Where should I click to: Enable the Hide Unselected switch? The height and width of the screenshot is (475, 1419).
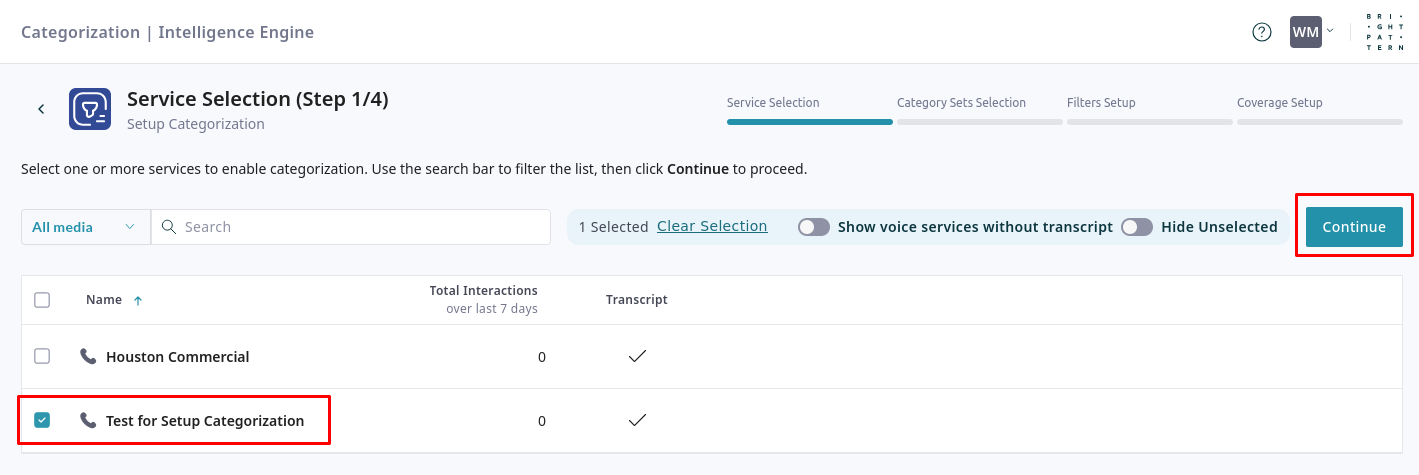(1136, 227)
